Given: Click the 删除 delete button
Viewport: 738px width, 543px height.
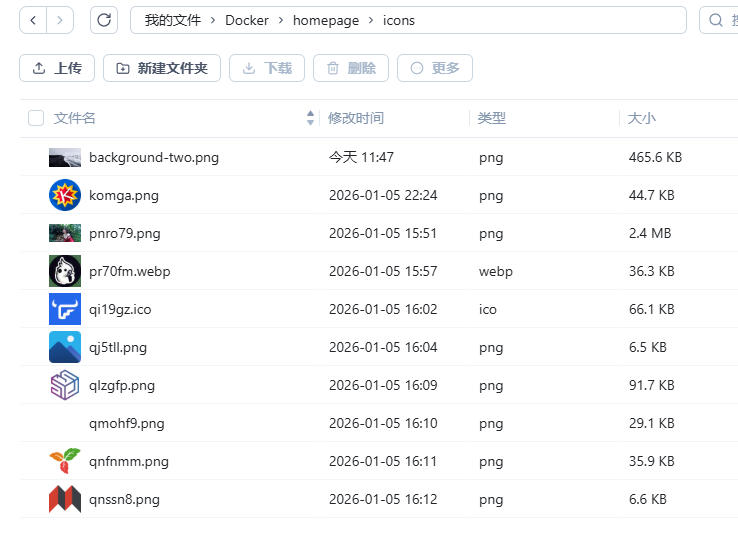Looking at the screenshot, I should tap(351, 68).
